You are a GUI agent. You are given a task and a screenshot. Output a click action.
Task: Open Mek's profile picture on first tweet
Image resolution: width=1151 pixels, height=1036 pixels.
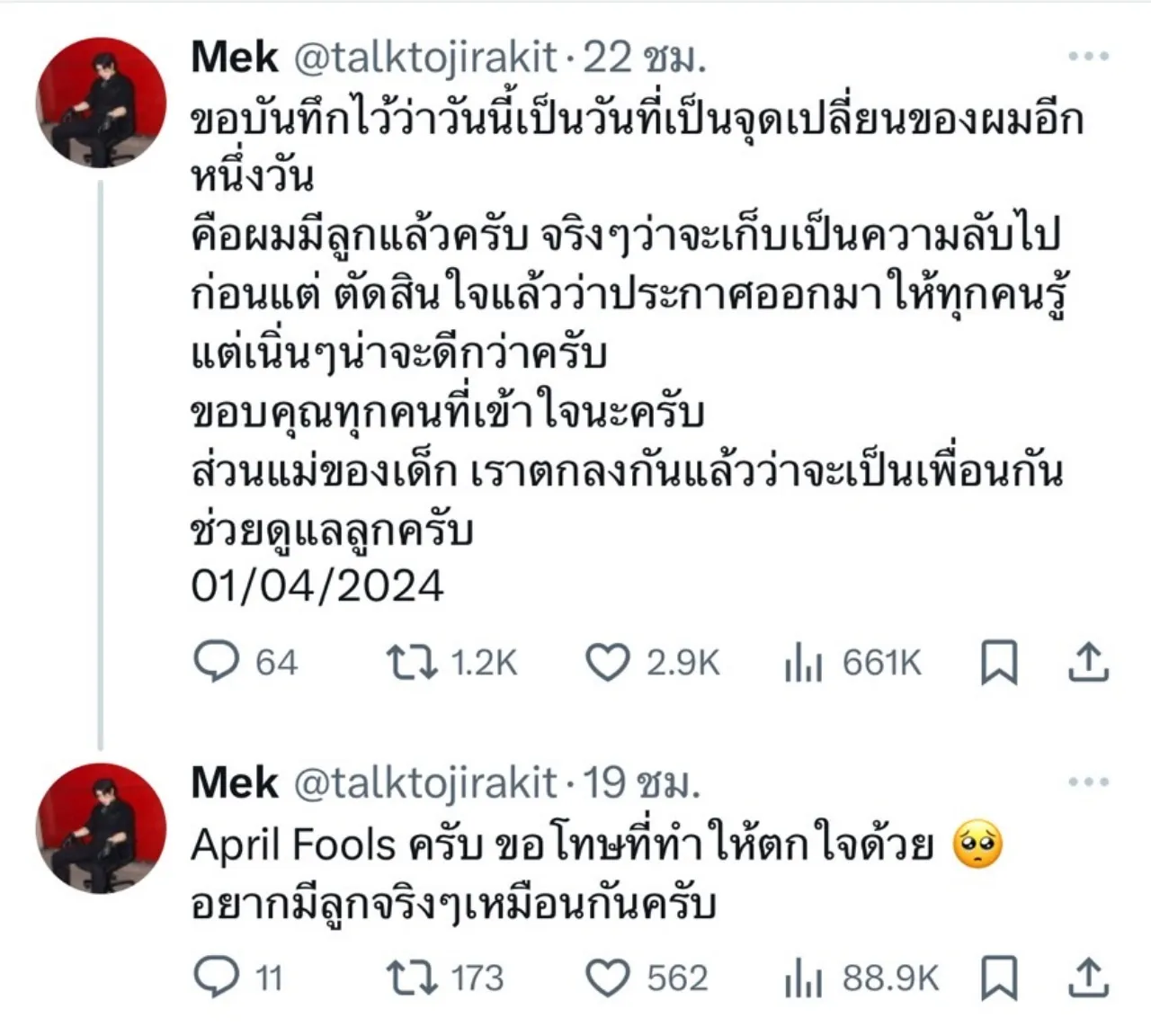coord(101,103)
